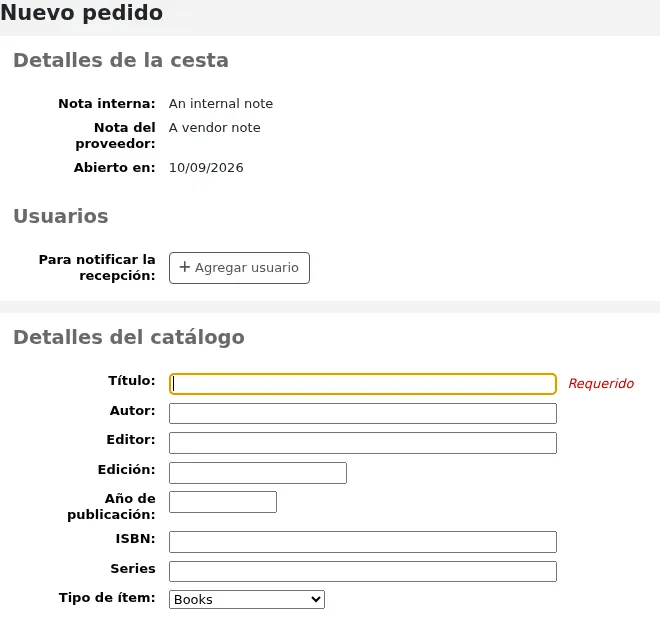Click the Abierto en label

click(x=114, y=168)
